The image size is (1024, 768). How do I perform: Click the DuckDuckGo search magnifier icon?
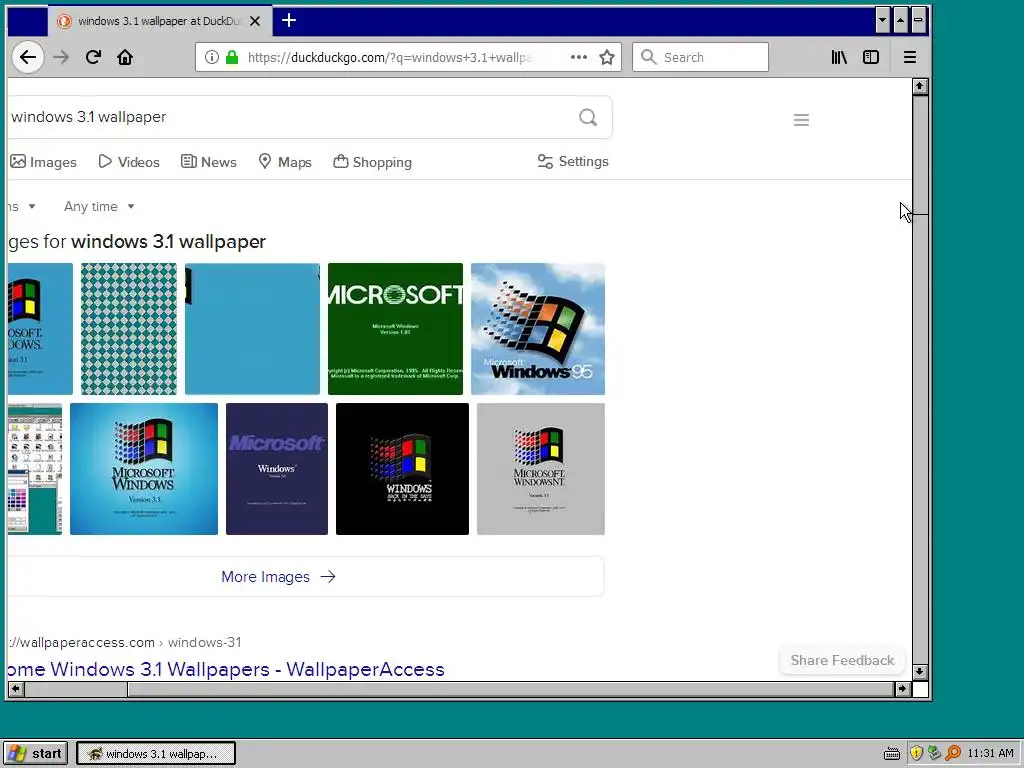tap(588, 117)
